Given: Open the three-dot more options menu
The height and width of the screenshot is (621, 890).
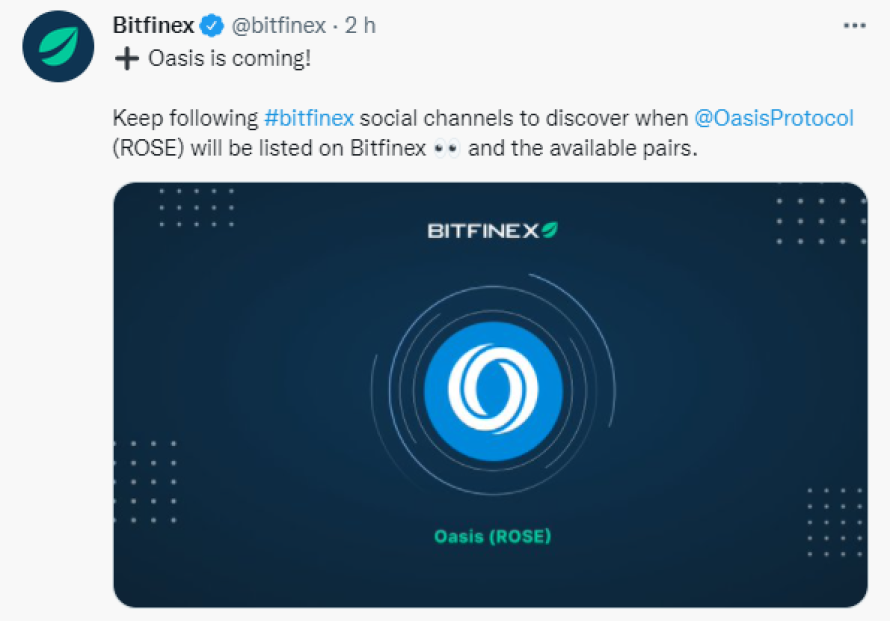Looking at the screenshot, I should point(854,26).
